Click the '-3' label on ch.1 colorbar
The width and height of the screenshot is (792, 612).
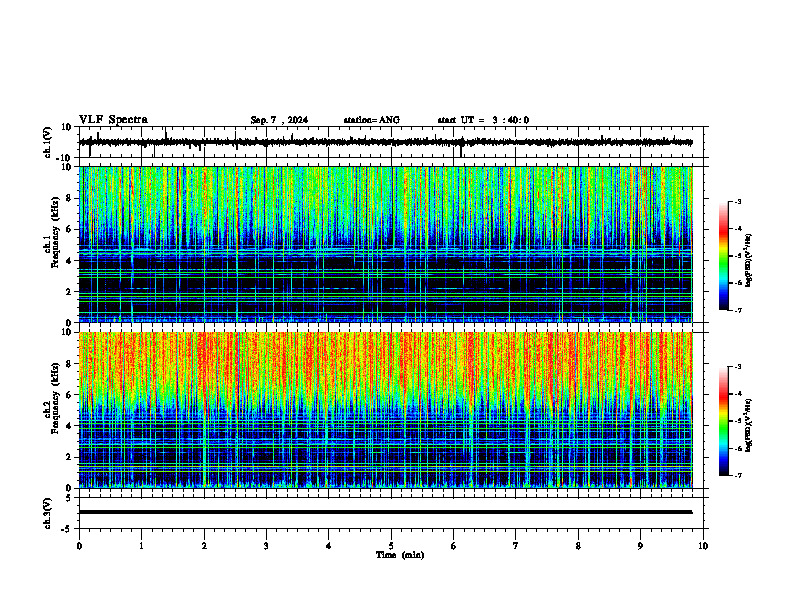737,201
